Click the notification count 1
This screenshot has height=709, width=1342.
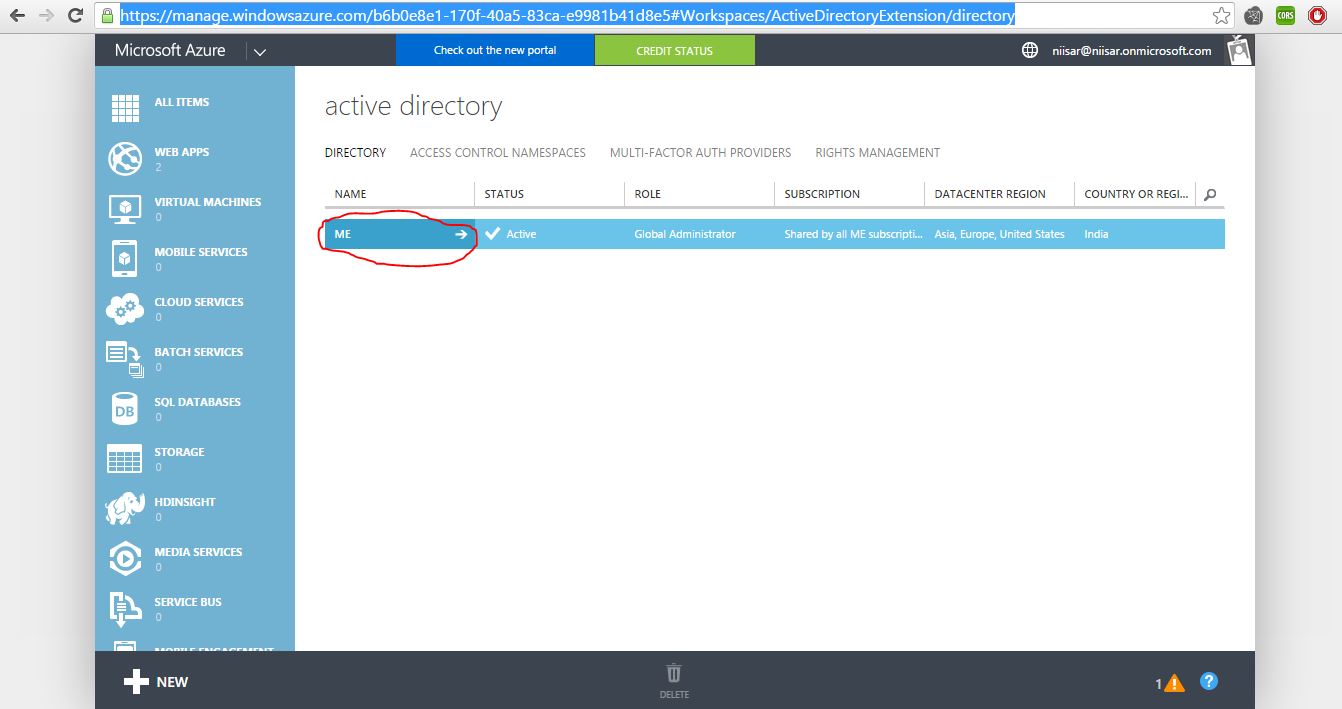(x=1159, y=684)
